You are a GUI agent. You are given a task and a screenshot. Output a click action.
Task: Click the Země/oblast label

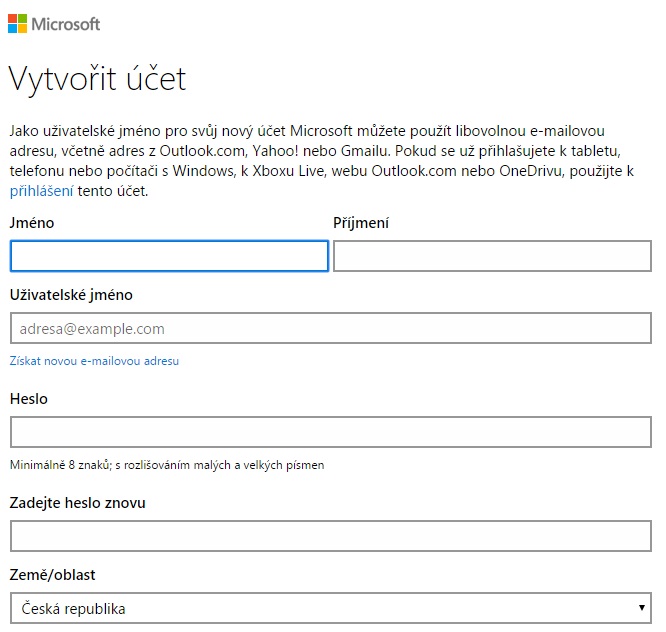[x=53, y=575]
